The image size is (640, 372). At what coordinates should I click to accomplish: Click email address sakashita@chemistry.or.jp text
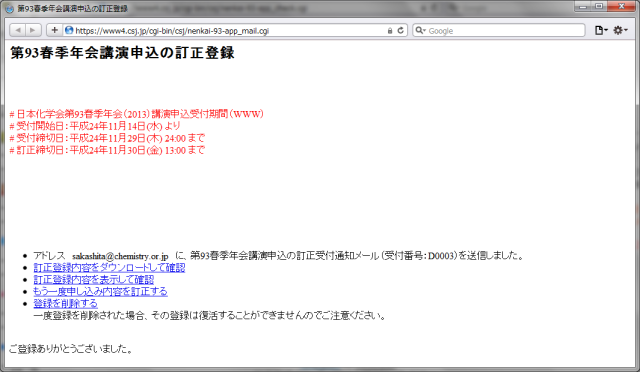[x=120, y=256]
